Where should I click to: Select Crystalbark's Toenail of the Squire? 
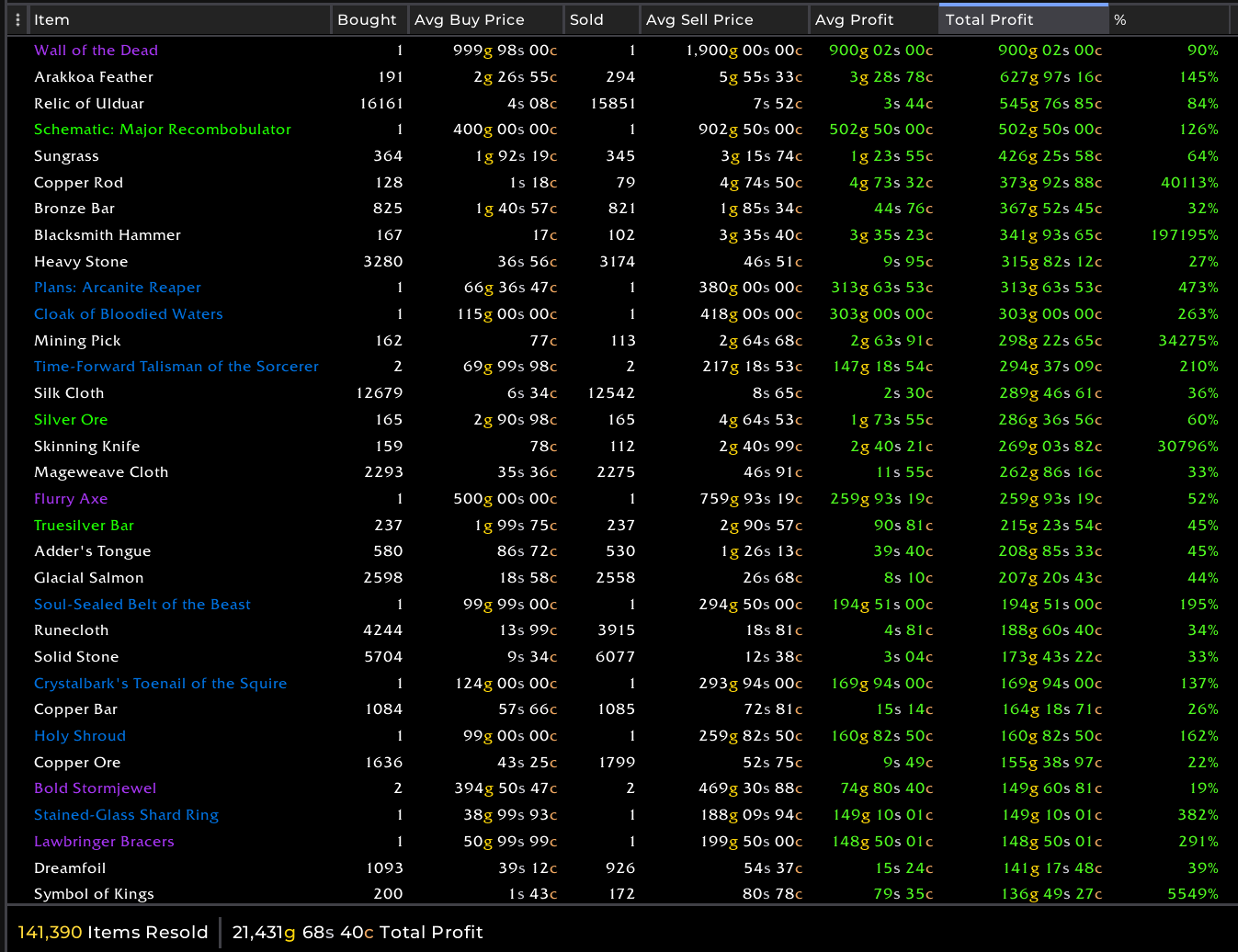(x=161, y=684)
